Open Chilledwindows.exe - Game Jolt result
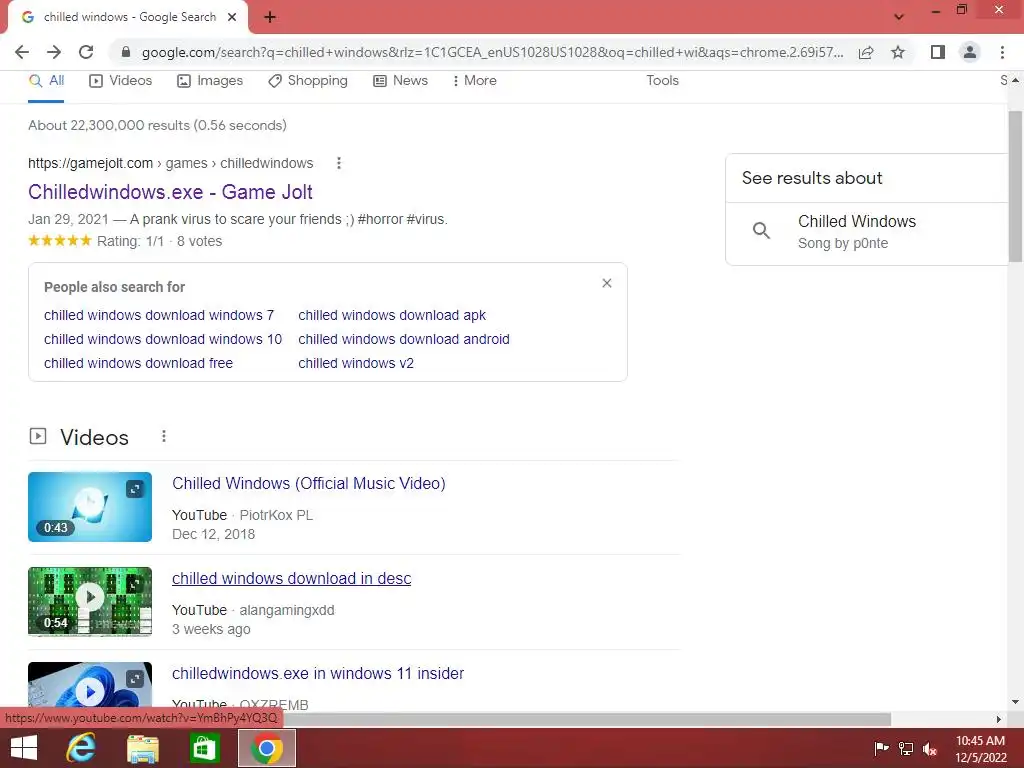 (170, 192)
